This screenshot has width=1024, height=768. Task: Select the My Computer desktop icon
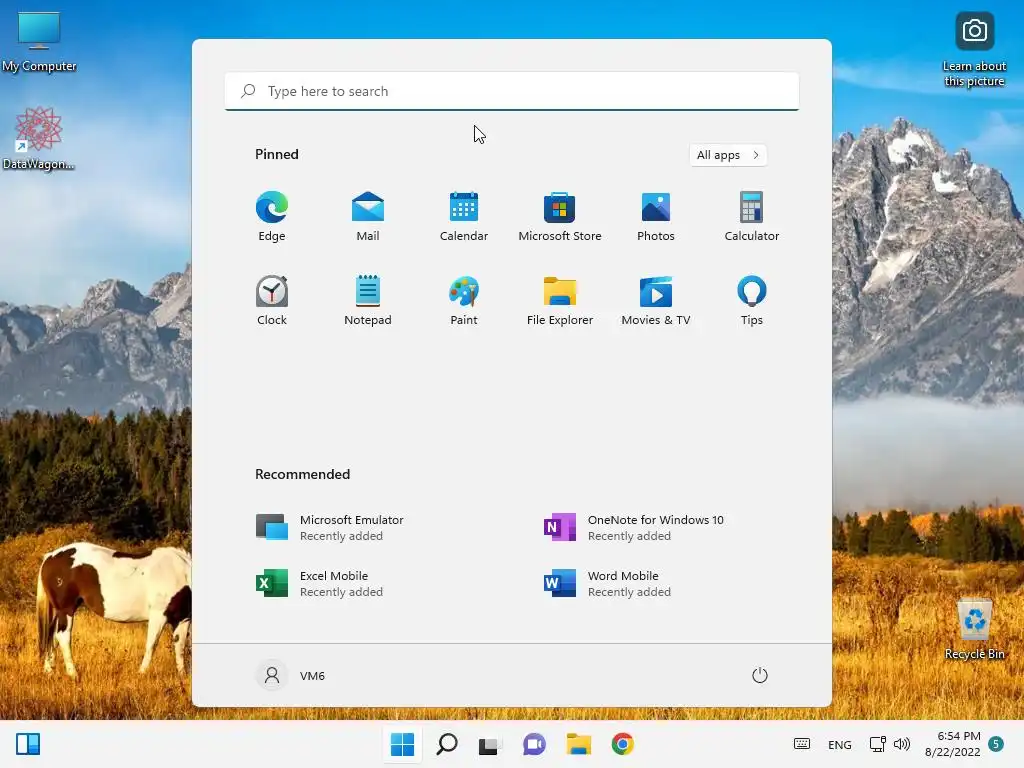pos(39,42)
